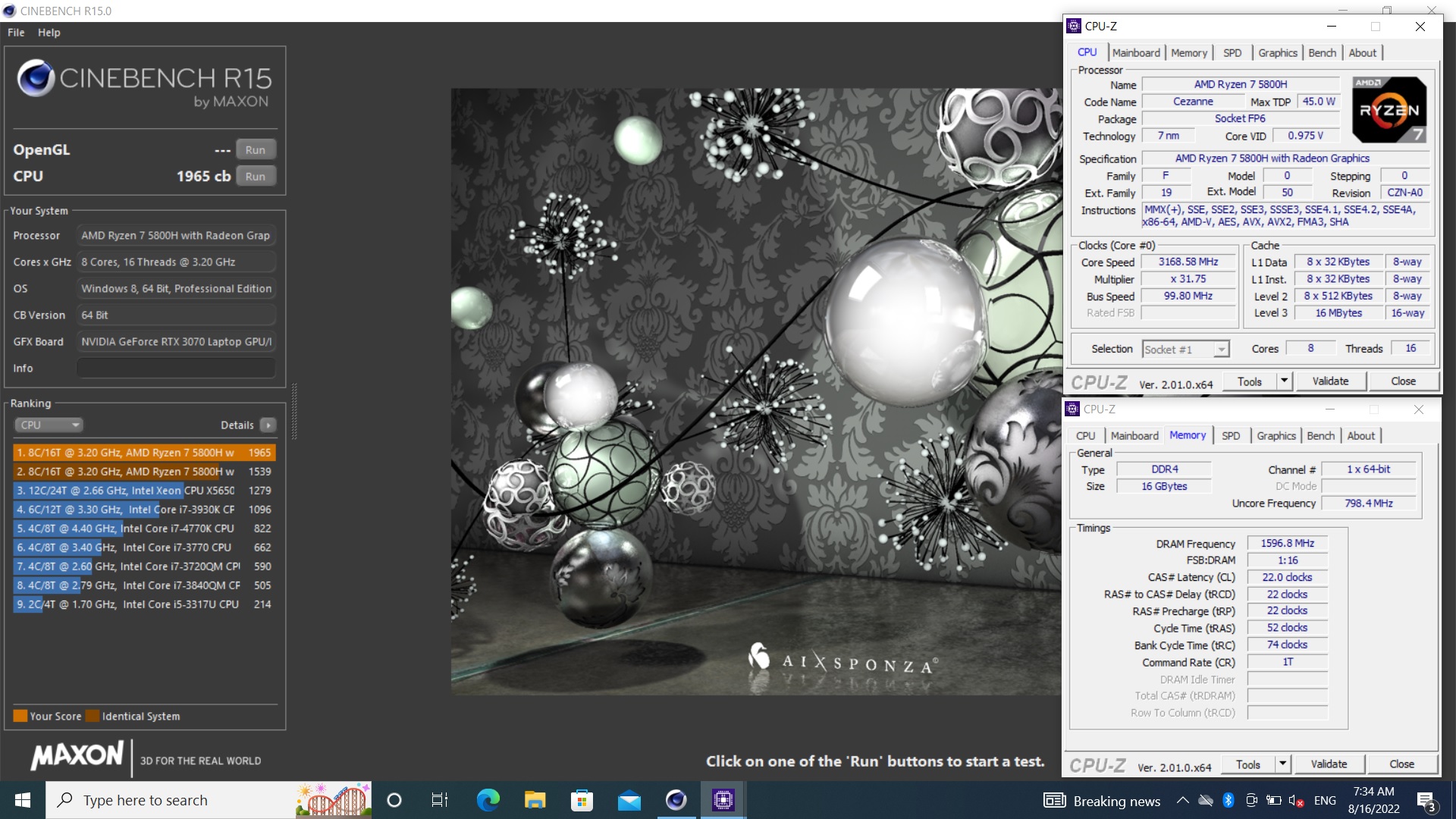Click the Bluetooth tray icon
1456x819 pixels.
point(1228,801)
